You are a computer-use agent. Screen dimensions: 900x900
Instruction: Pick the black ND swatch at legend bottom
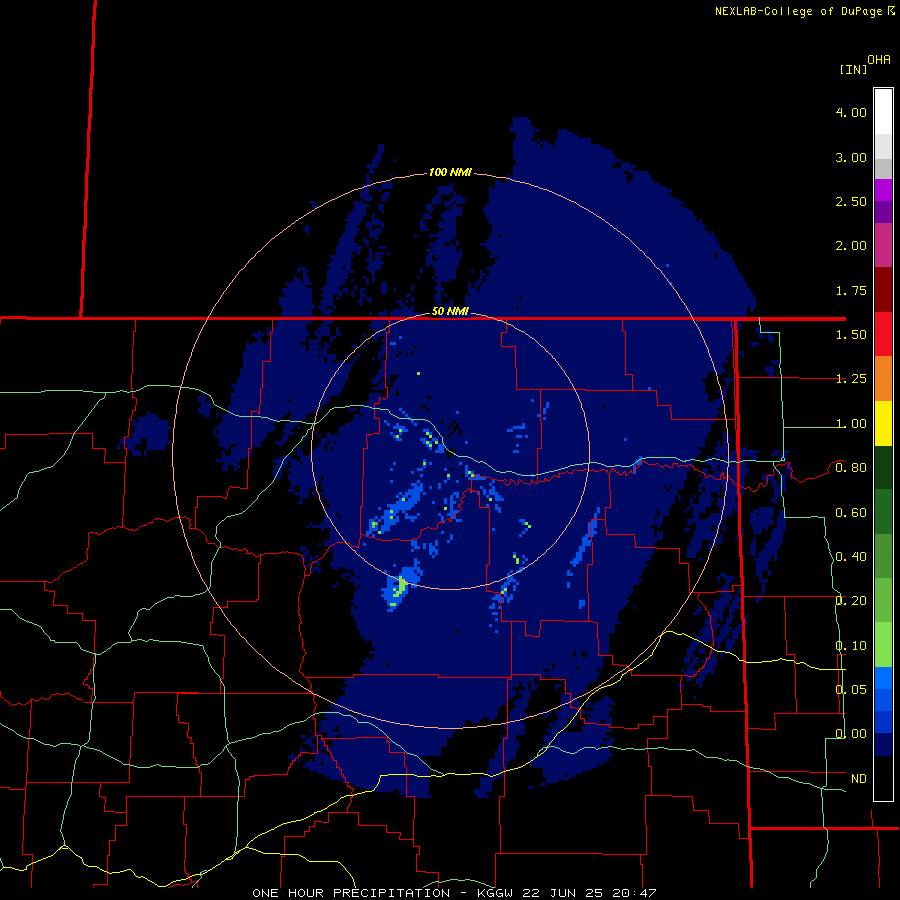pyautogui.click(x=883, y=778)
